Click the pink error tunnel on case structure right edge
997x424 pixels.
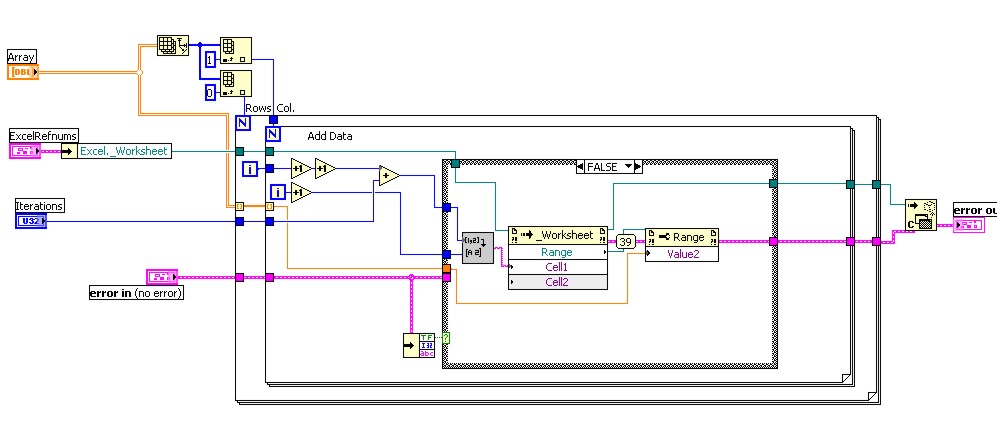point(773,242)
